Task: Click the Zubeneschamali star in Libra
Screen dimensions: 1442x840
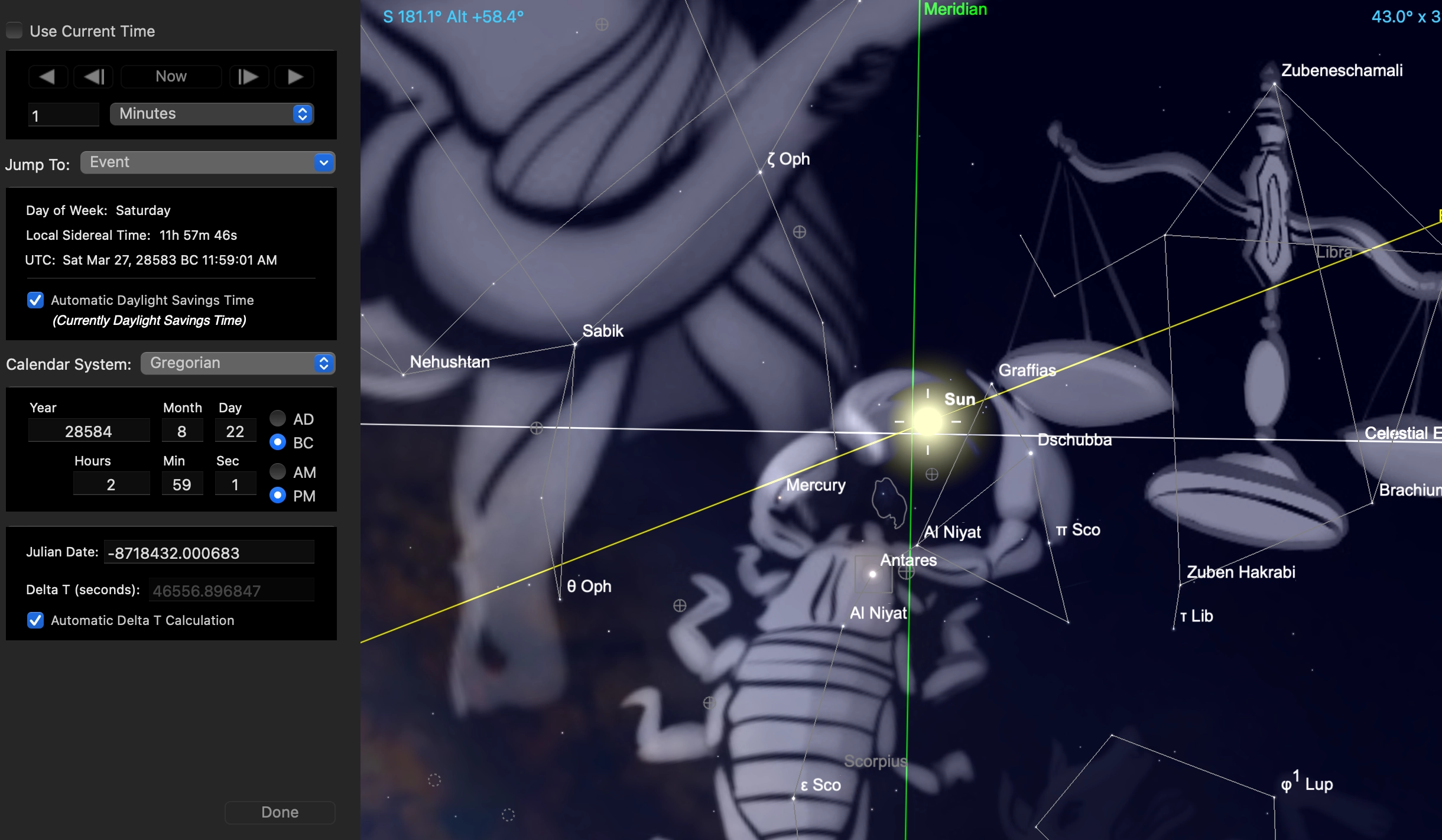Action: click(1274, 84)
